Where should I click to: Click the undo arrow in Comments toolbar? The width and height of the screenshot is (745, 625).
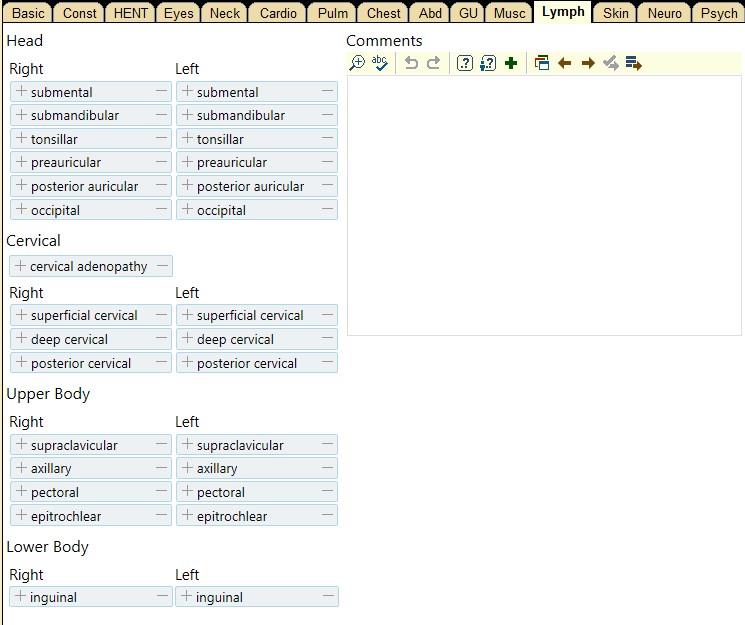coord(410,63)
